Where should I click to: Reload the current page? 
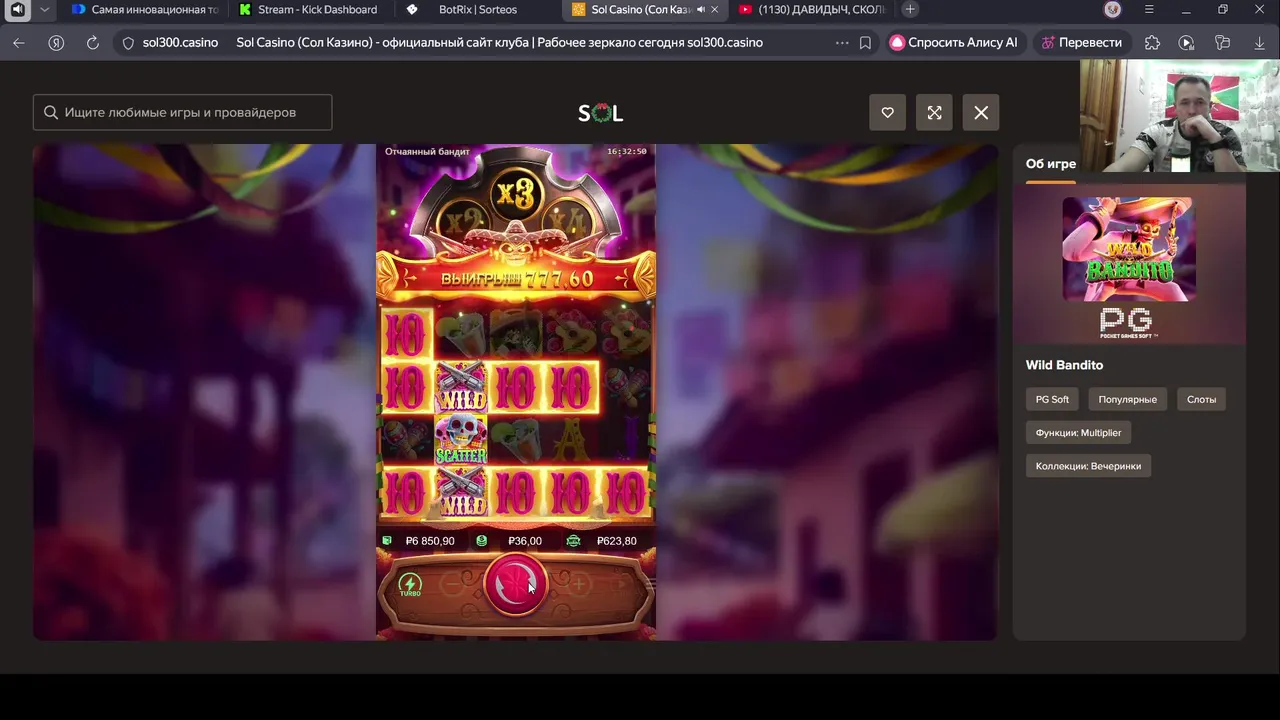click(93, 43)
